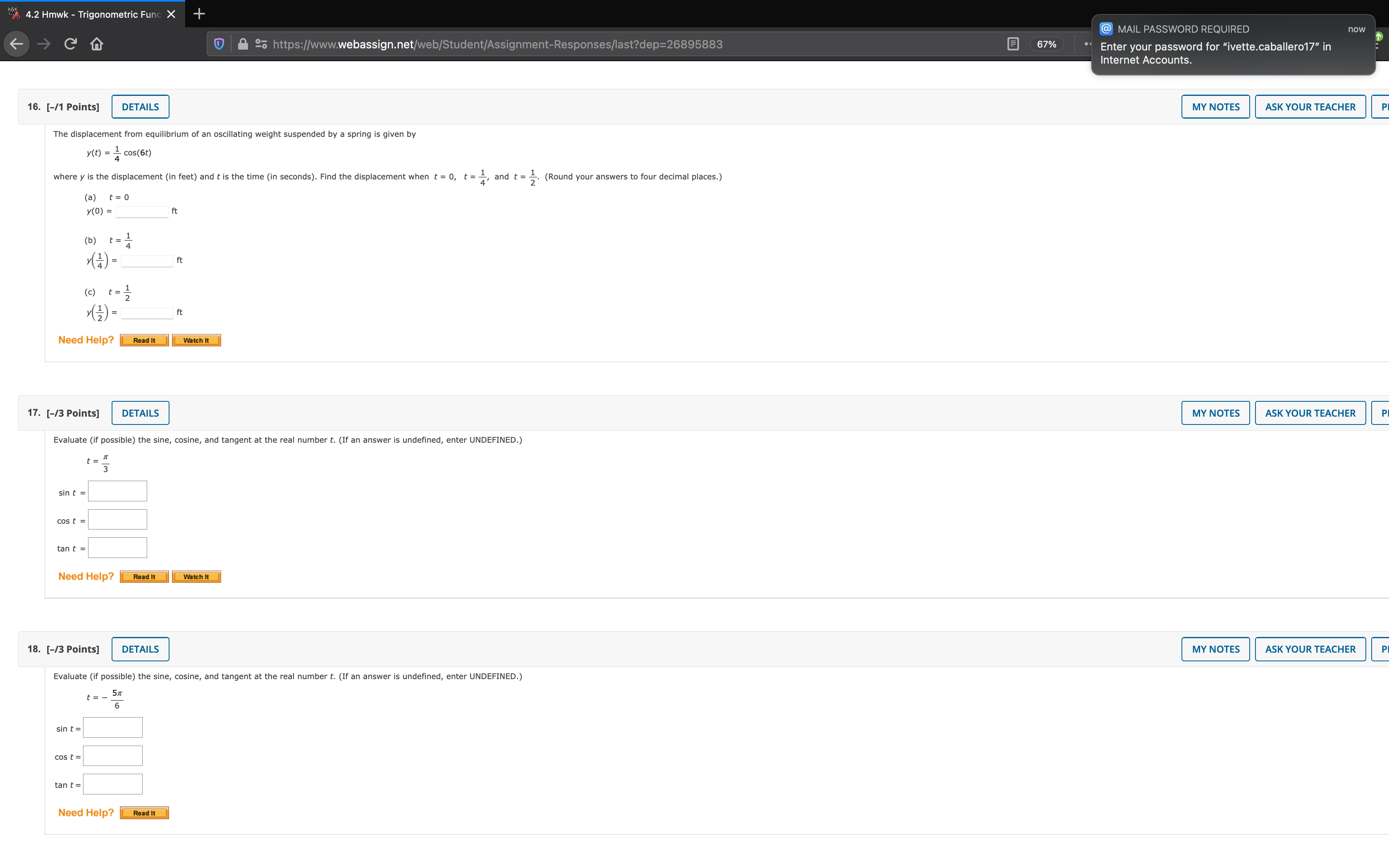Go to the browser home page

[96, 44]
